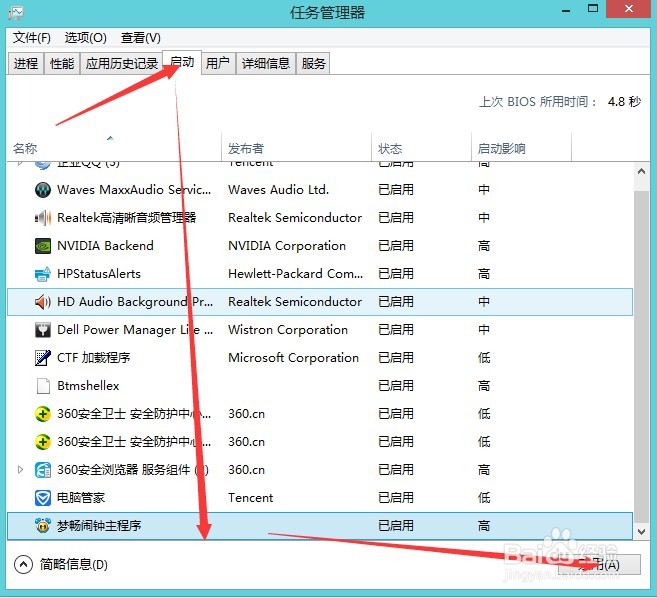Click the 低 startup impact of CTF 加载程序
The width and height of the screenshot is (657, 598).
484,358
